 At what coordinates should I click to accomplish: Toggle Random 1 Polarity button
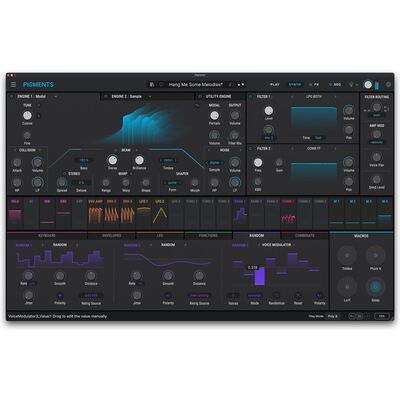tap(60, 295)
